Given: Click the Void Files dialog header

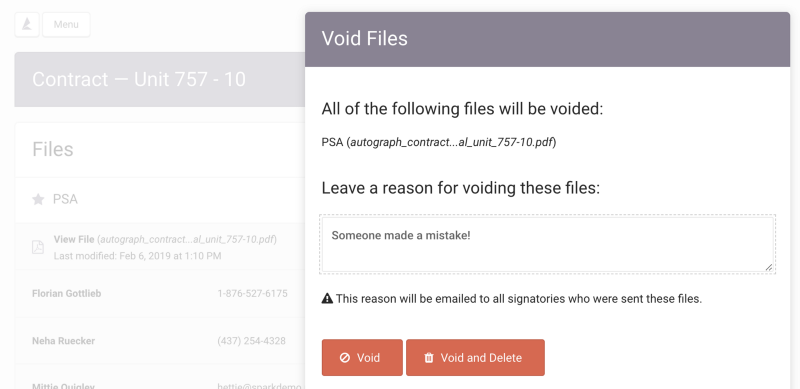Looking at the screenshot, I should coord(547,39).
